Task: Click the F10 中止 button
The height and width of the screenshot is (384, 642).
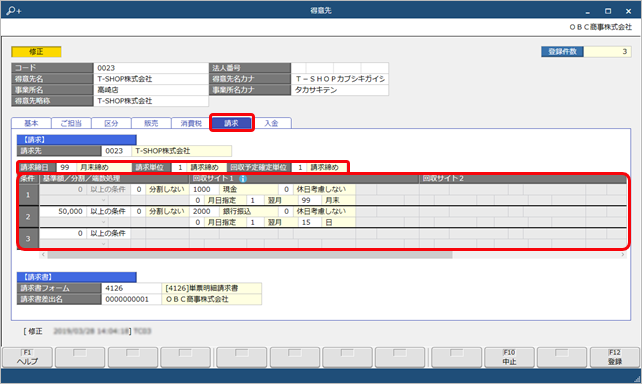Action: click(509, 357)
